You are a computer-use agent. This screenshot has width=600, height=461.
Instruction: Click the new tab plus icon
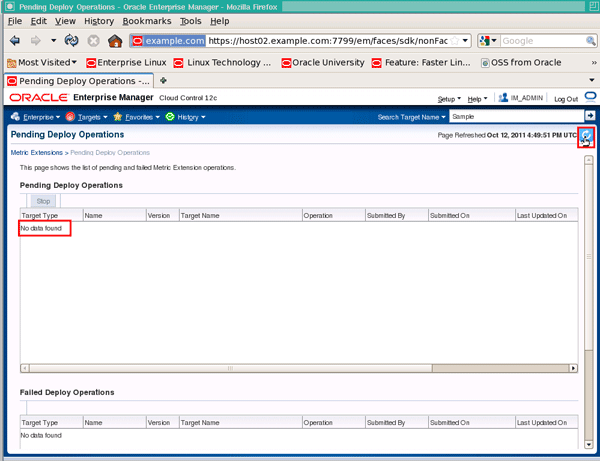(x=163, y=80)
